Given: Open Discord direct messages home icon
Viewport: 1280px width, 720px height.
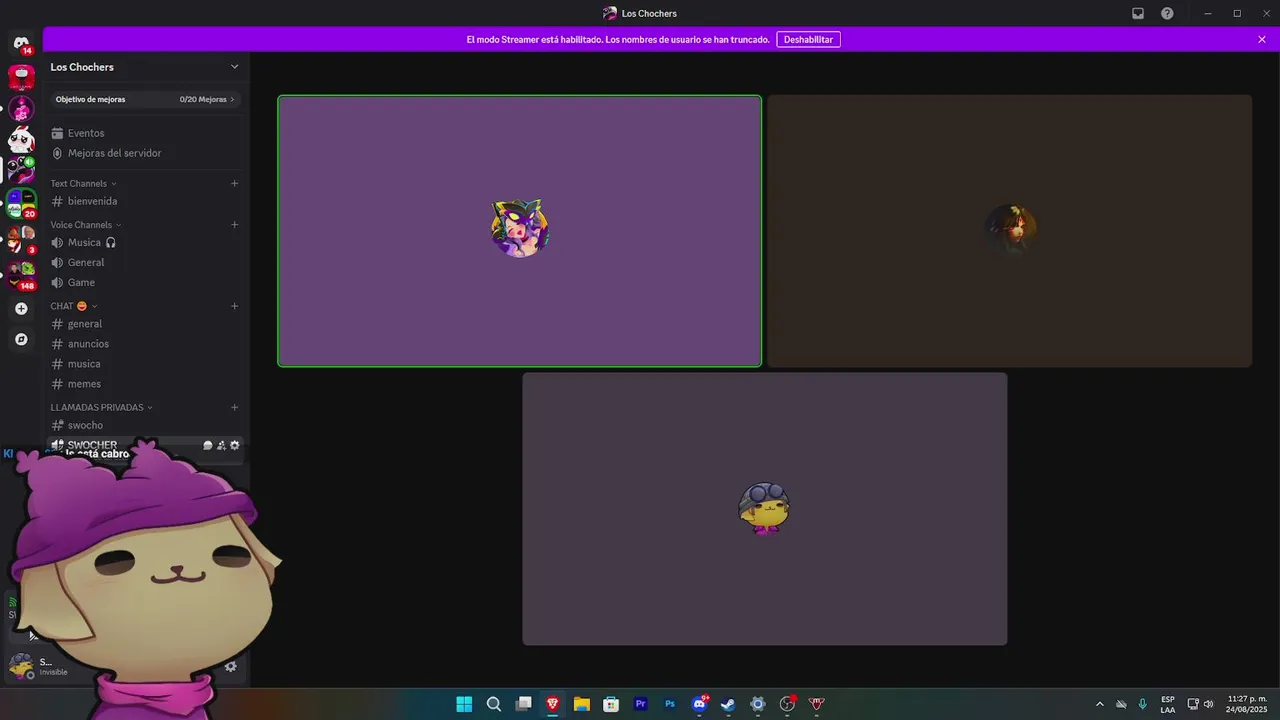Looking at the screenshot, I should (x=21, y=44).
